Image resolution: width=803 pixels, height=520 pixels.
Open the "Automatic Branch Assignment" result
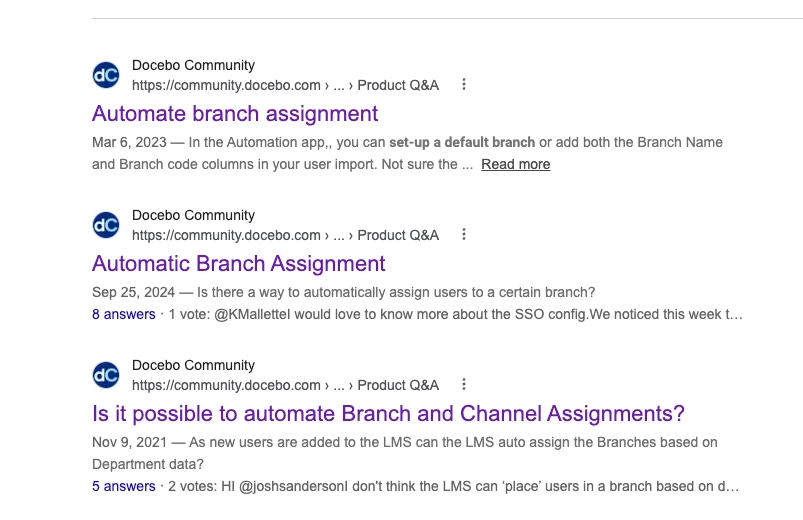coord(239,264)
